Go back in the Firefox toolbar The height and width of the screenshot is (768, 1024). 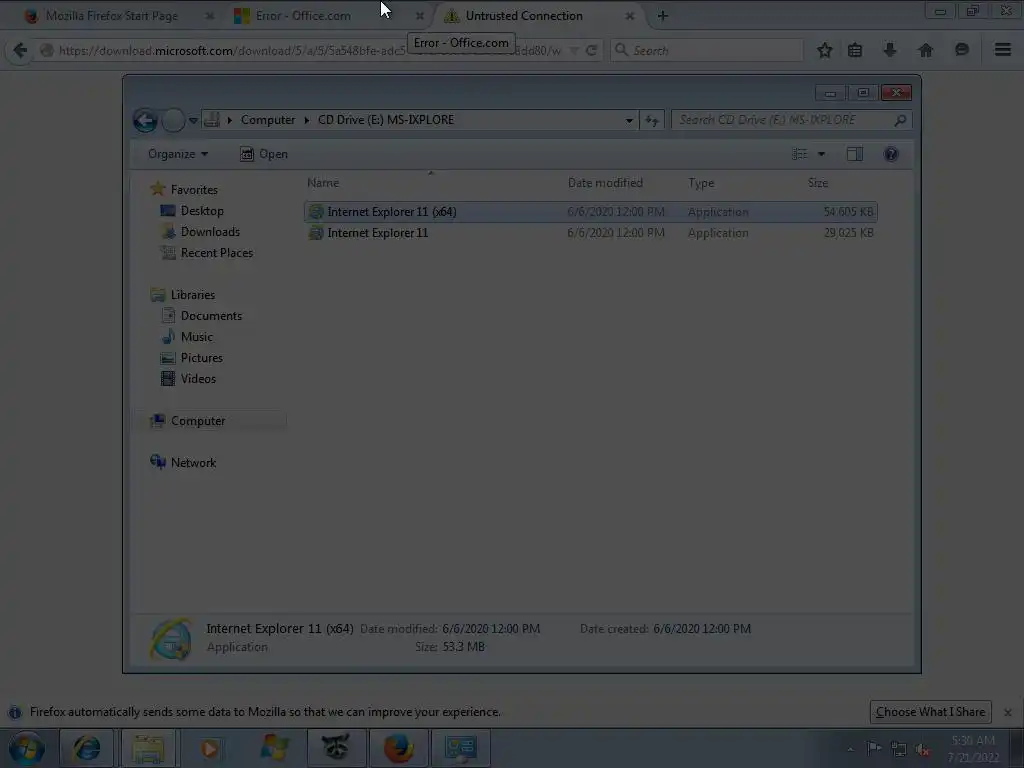20,50
